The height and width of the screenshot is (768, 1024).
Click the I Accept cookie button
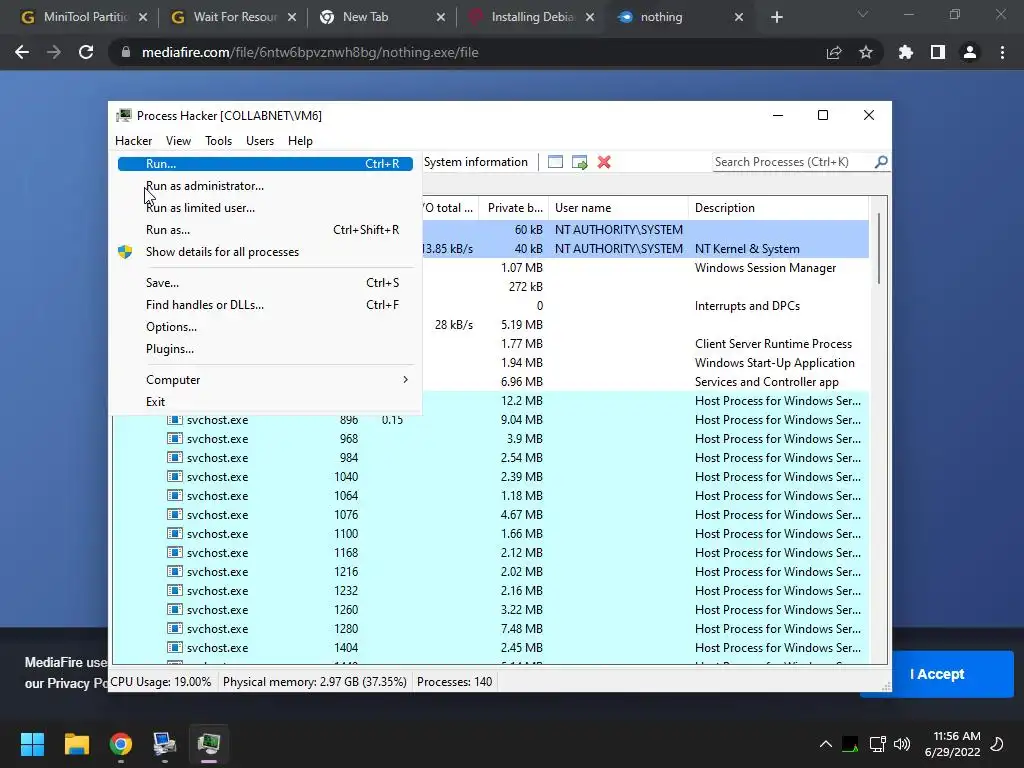coord(937,674)
